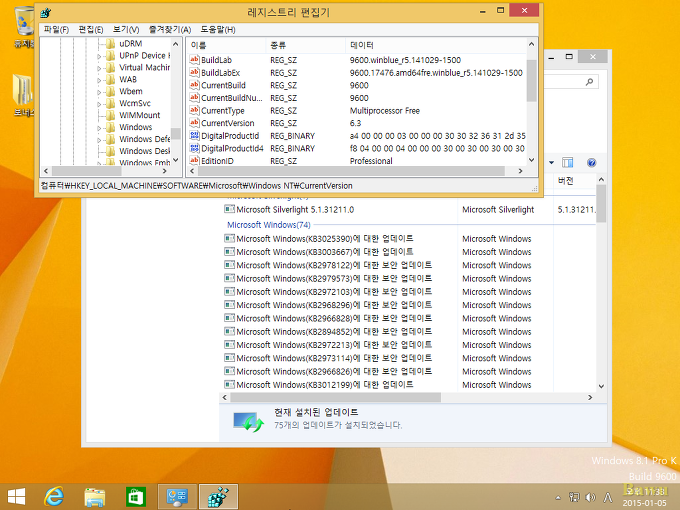This screenshot has height=510, width=680.
Task: Select the uDRM folder icon in tree
Action: coord(111,43)
